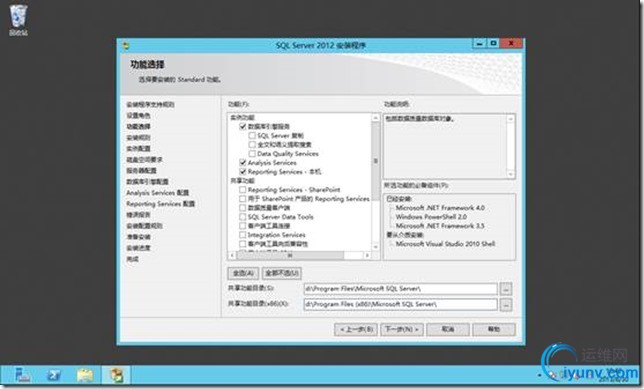This screenshot has width=644, height=389.
Task: Click the feature list horizontal scrollbar thumb
Action: click(x=290, y=255)
